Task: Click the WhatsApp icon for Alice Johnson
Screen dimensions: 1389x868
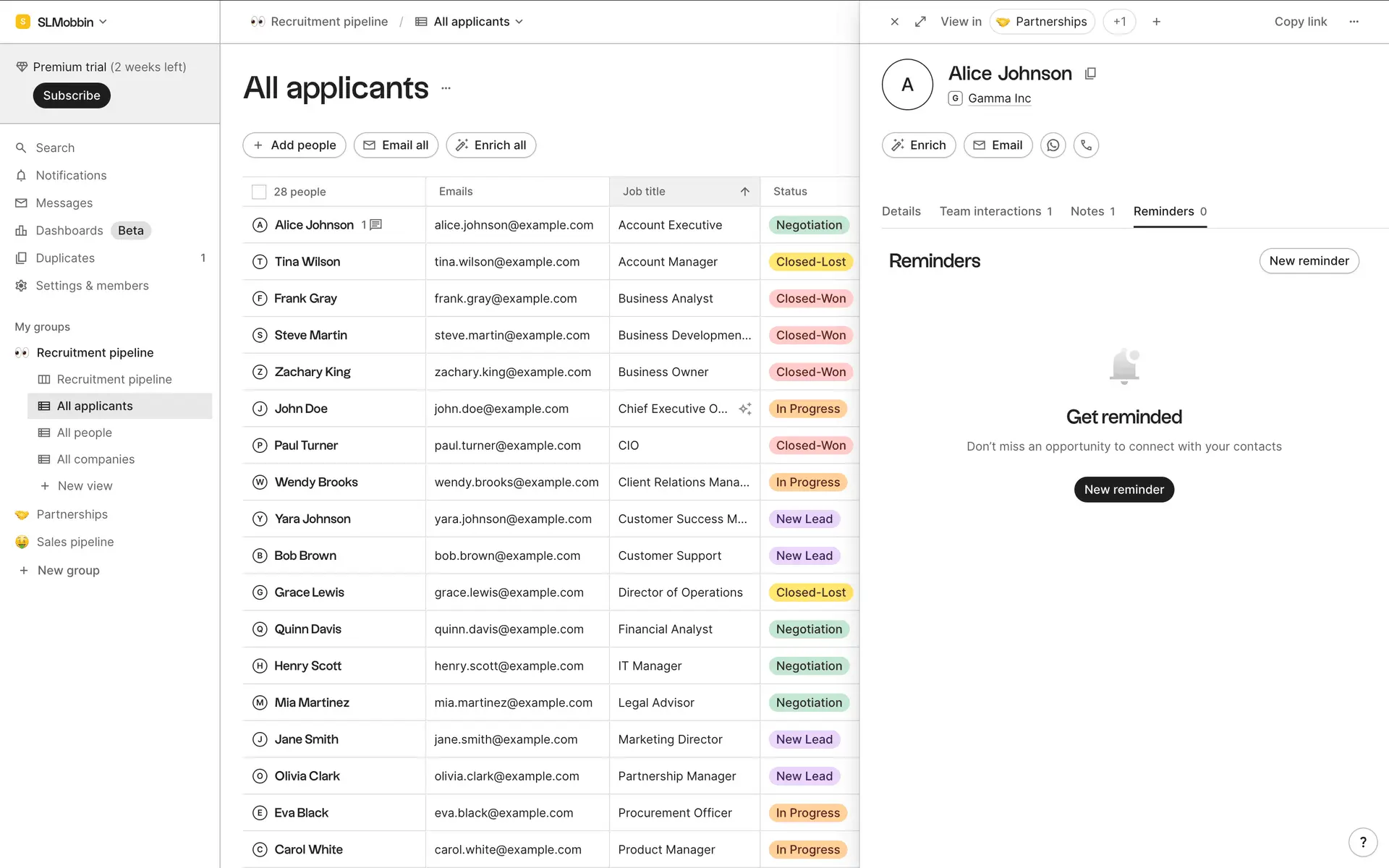Action: [x=1053, y=145]
